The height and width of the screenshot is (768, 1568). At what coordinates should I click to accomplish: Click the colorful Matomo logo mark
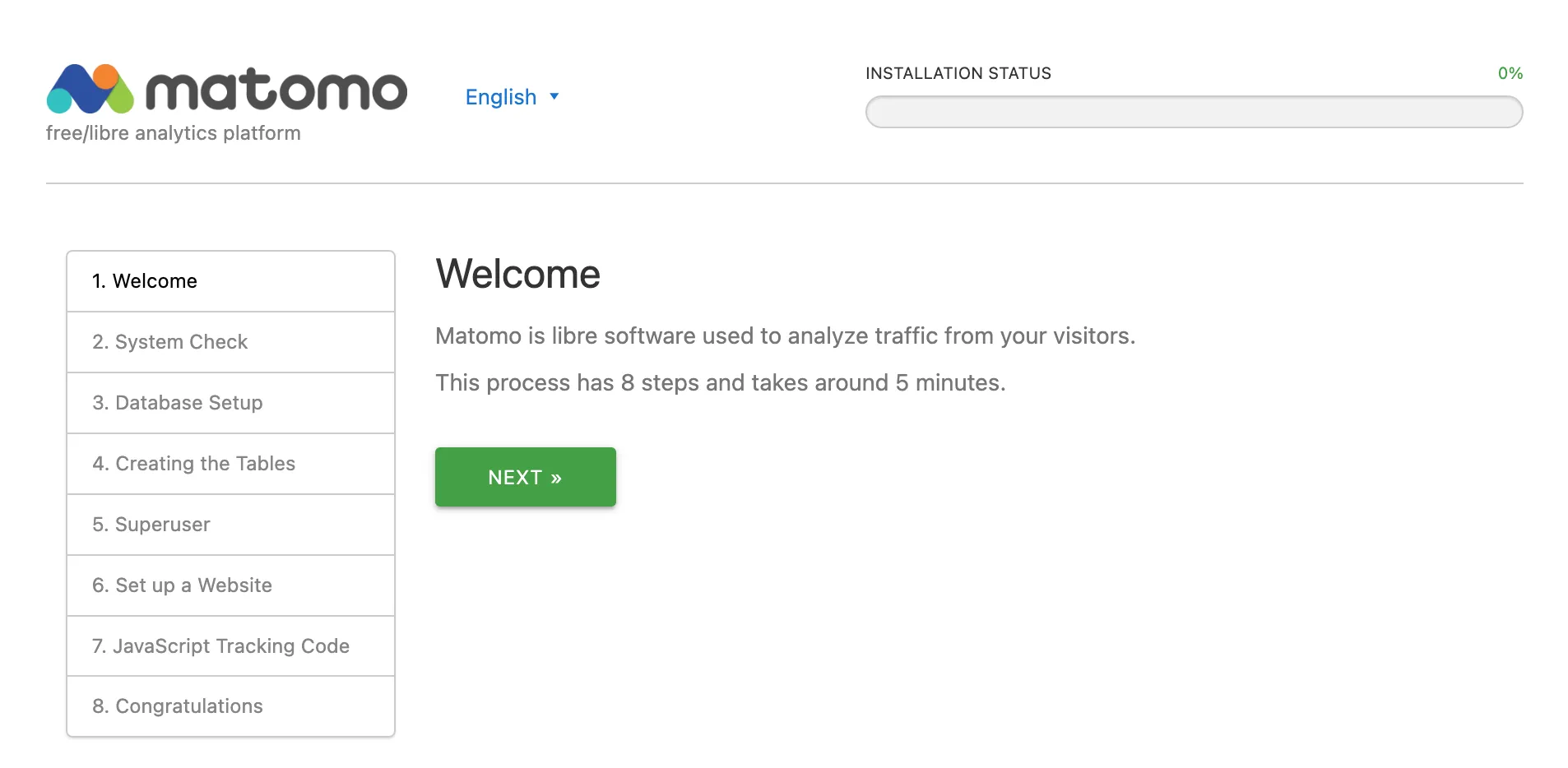(90, 89)
